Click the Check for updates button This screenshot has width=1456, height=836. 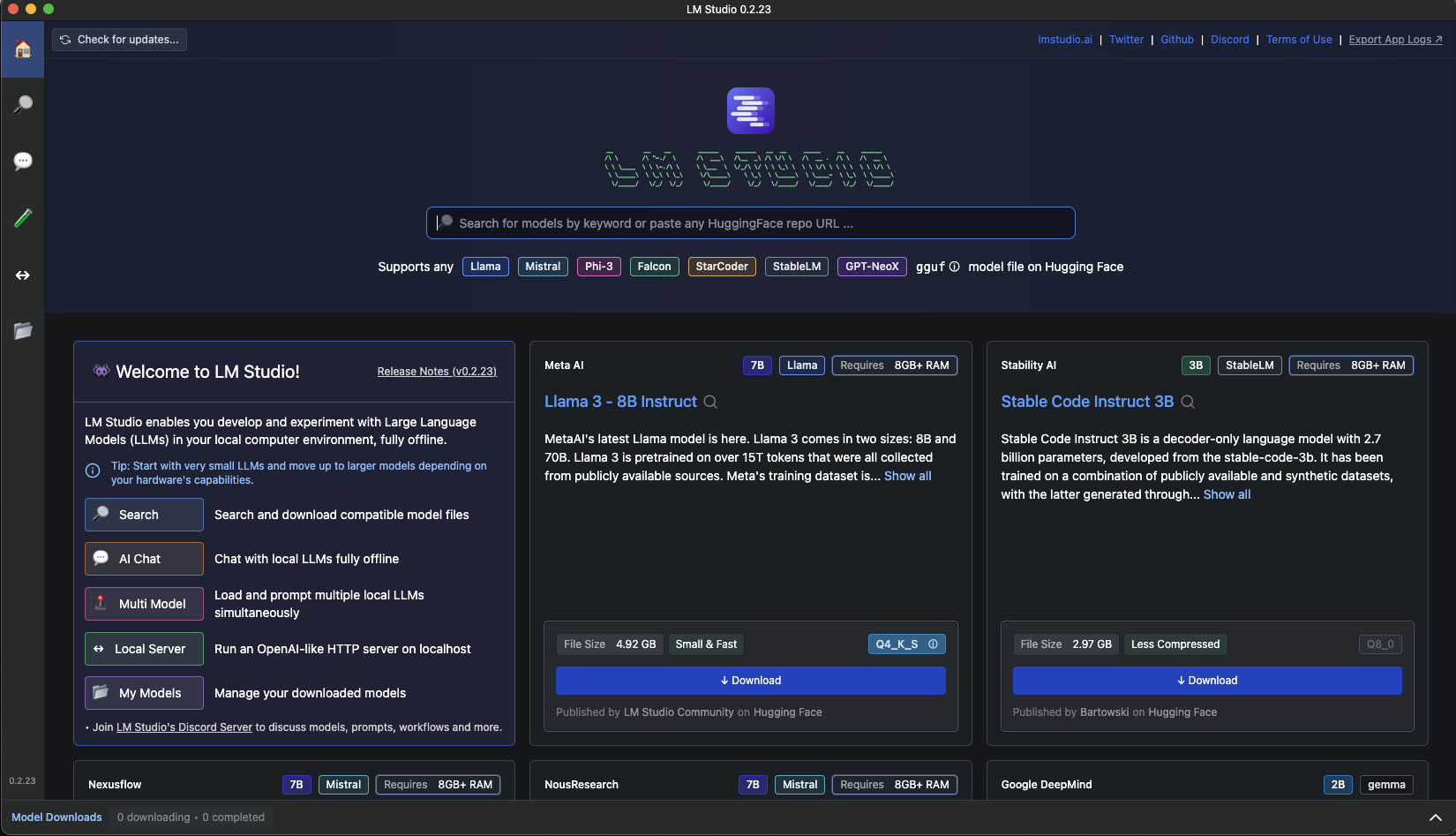[119, 40]
